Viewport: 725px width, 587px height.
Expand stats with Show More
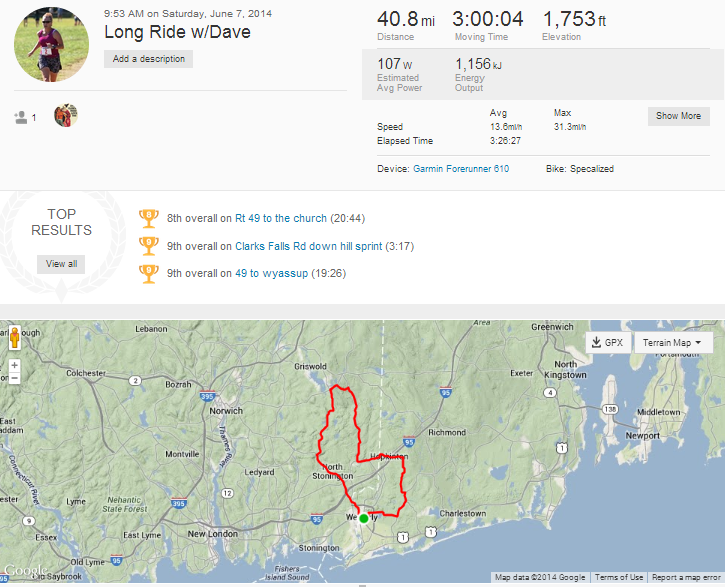(x=678, y=116)
